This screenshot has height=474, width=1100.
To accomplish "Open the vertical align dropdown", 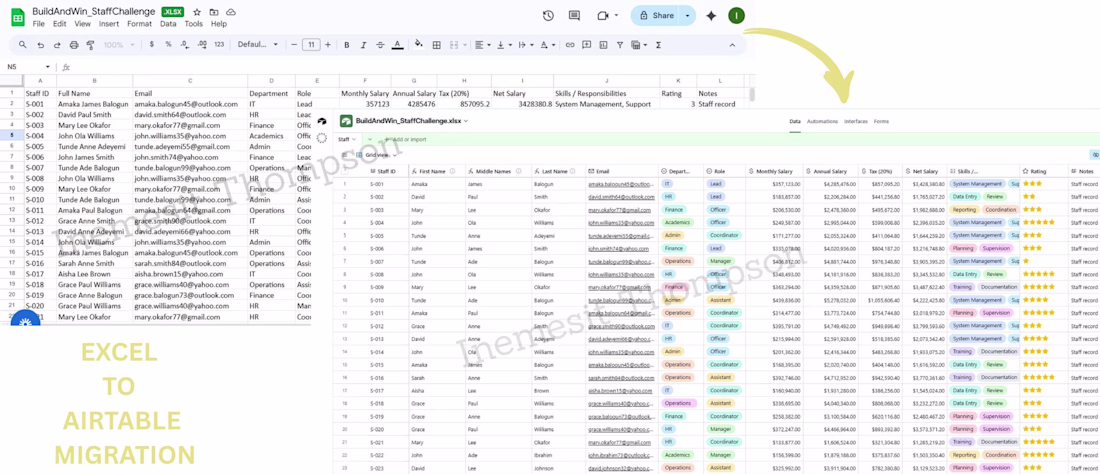I will click(x=504, y=45).
